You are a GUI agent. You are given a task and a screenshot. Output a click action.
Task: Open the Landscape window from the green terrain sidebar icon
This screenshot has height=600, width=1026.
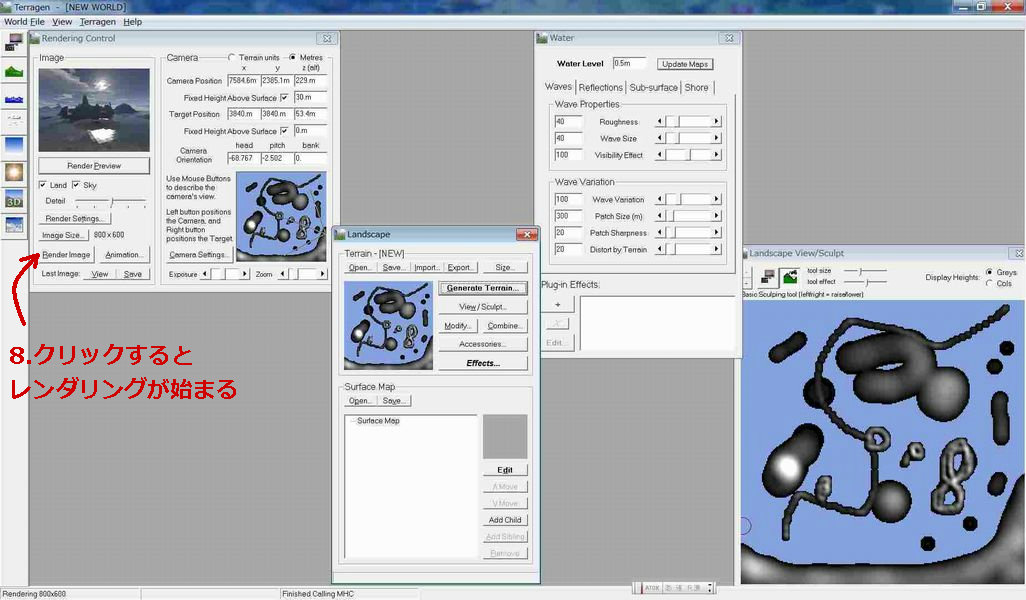pyautogui.click(x=14, y=71)
